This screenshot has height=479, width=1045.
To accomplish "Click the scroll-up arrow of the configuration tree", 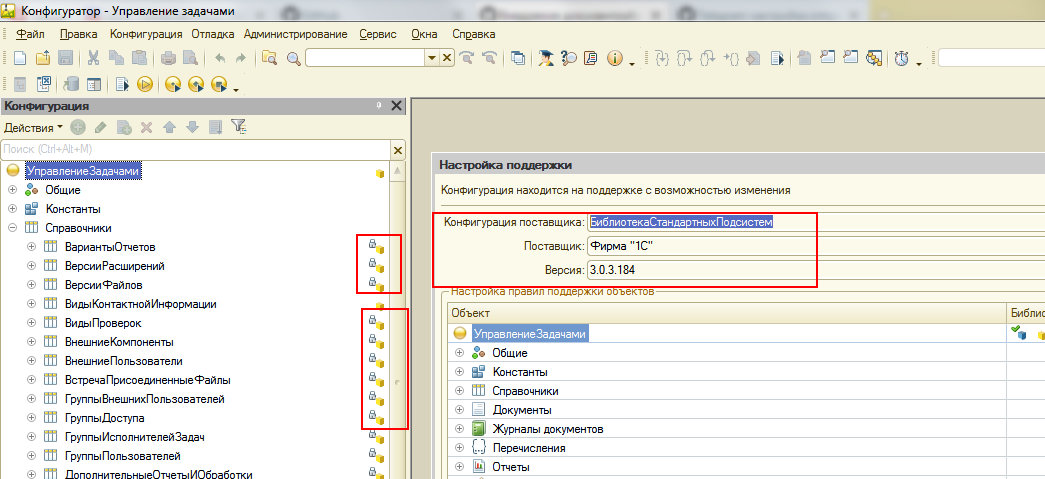I will tap(398, 171).
